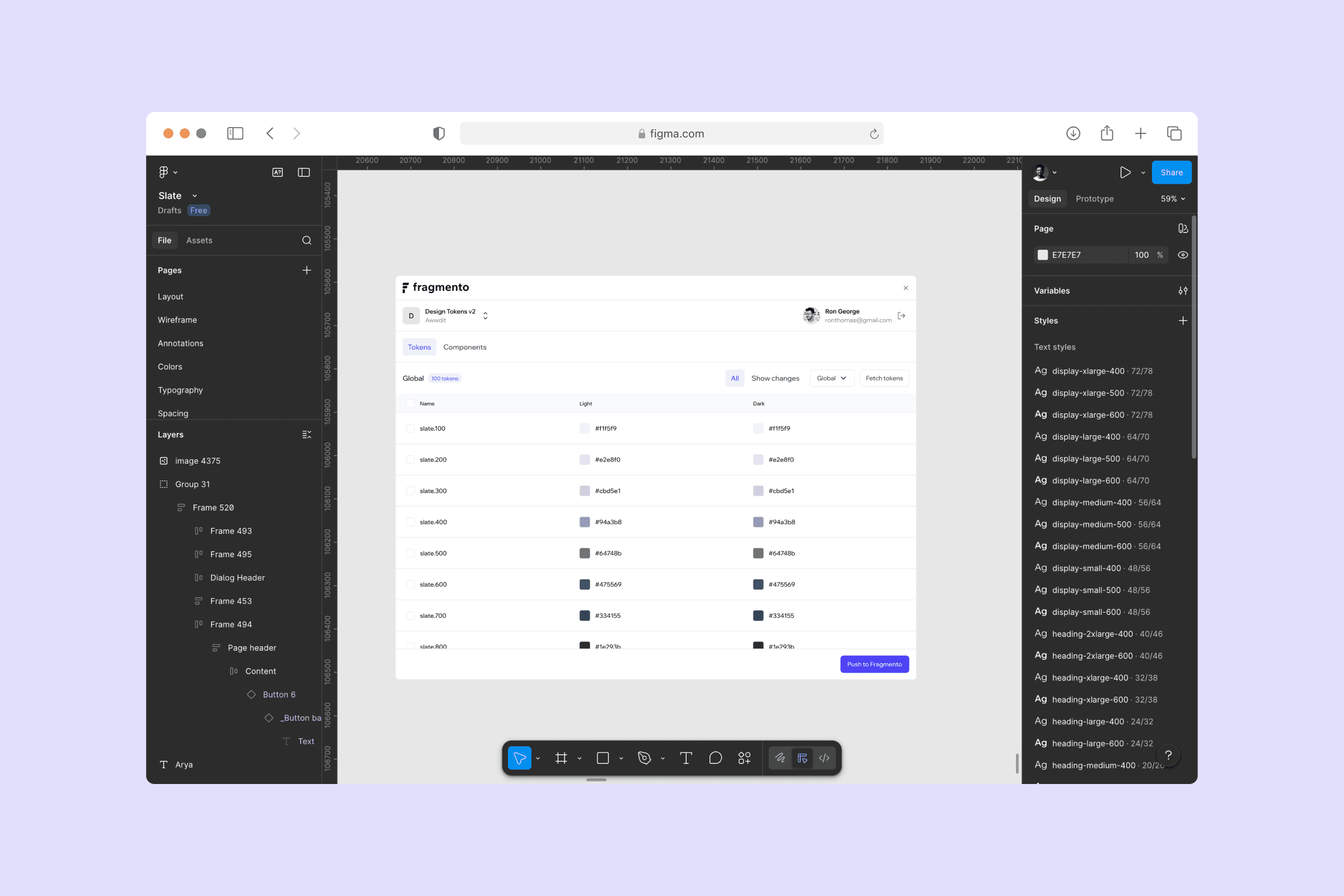Viewport: 1344px width, 896px height.
Task: Switch to Dev Mode code icon
Action: coord(824,758)
